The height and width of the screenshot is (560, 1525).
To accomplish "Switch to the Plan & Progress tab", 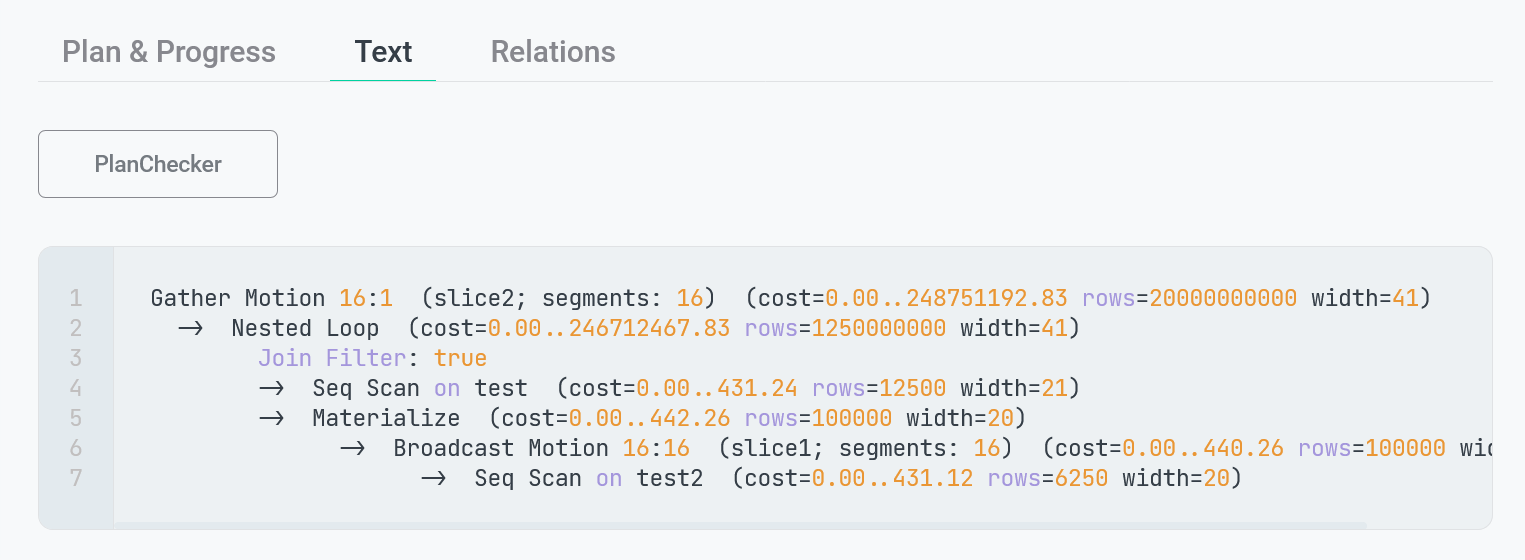I will pyautogui.click(x=169, y=52).
